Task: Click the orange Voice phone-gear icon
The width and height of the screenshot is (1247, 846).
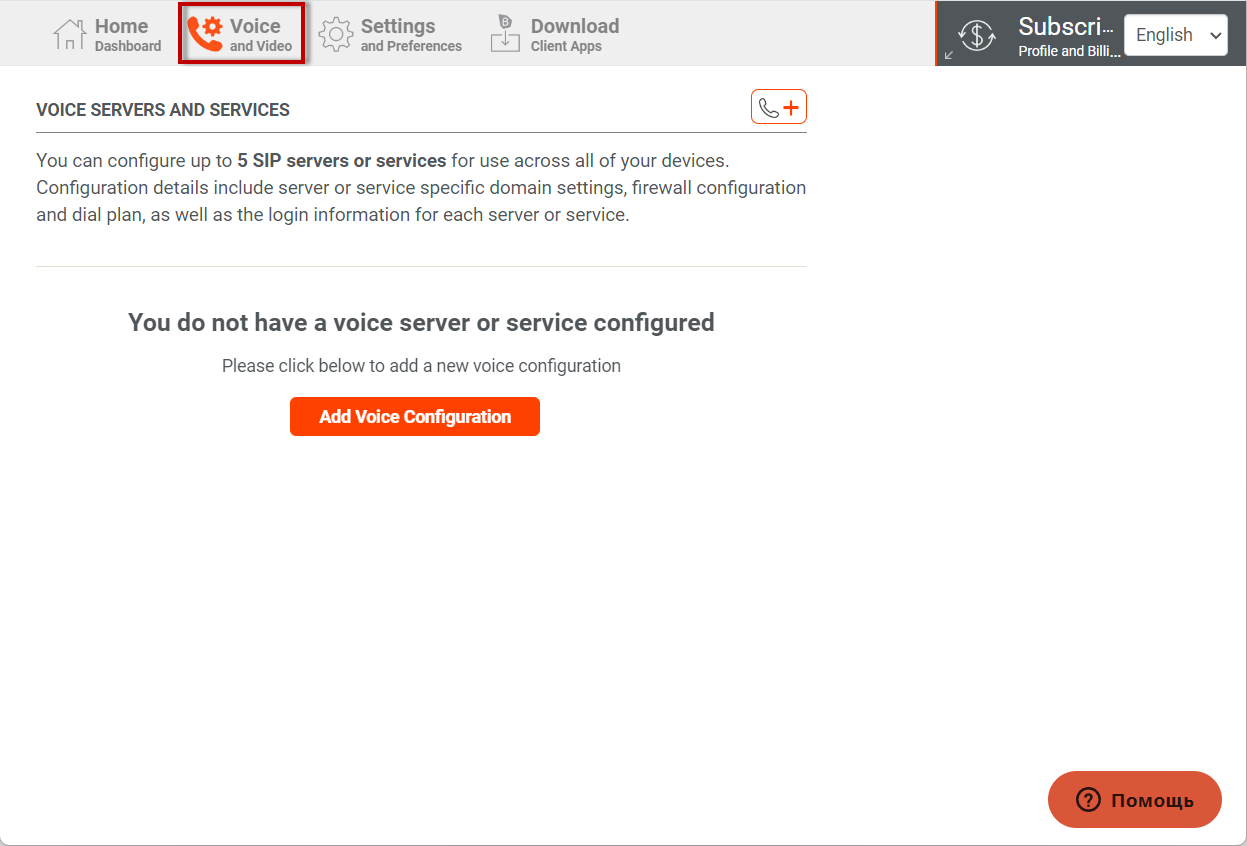Action: (205, 34)
